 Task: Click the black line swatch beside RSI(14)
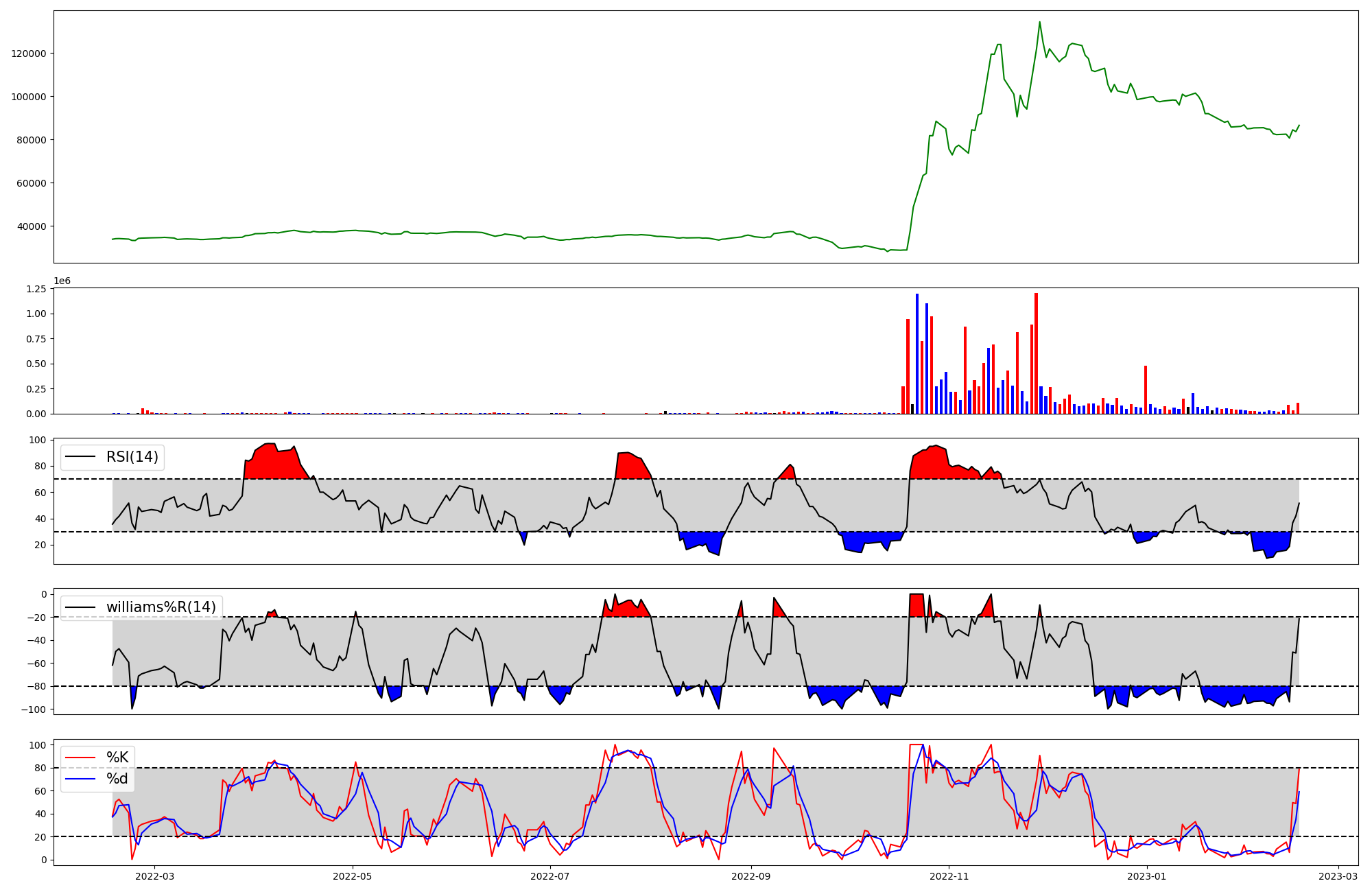(x=80, y=457)
